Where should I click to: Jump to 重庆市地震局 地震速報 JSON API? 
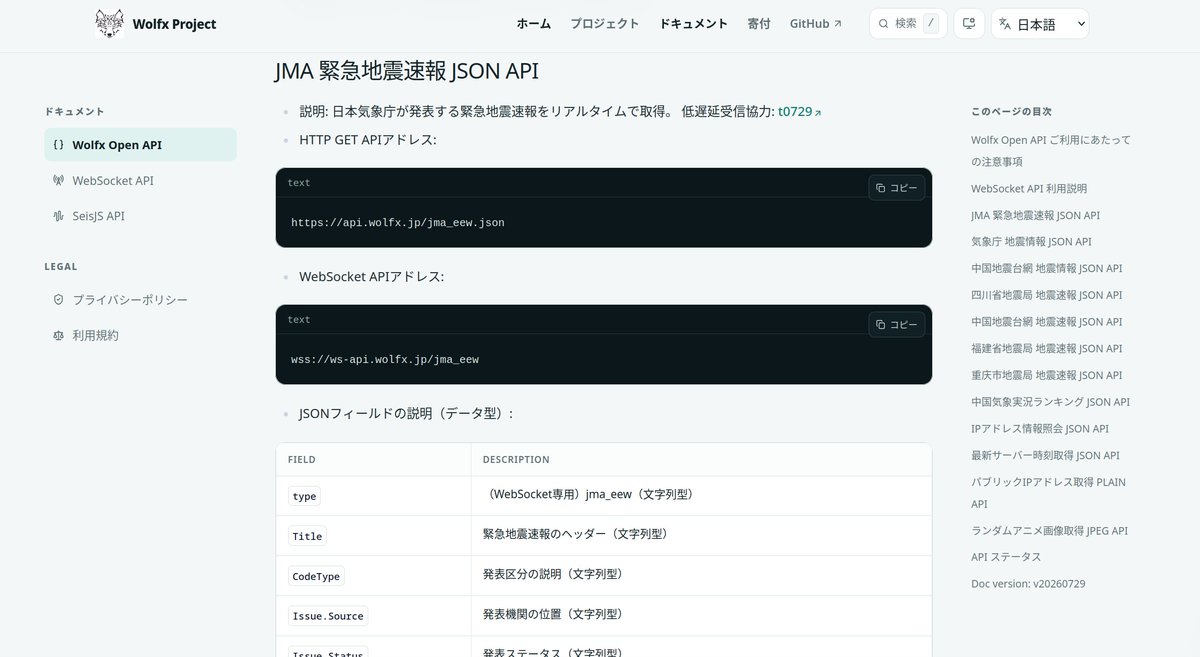1047,375
